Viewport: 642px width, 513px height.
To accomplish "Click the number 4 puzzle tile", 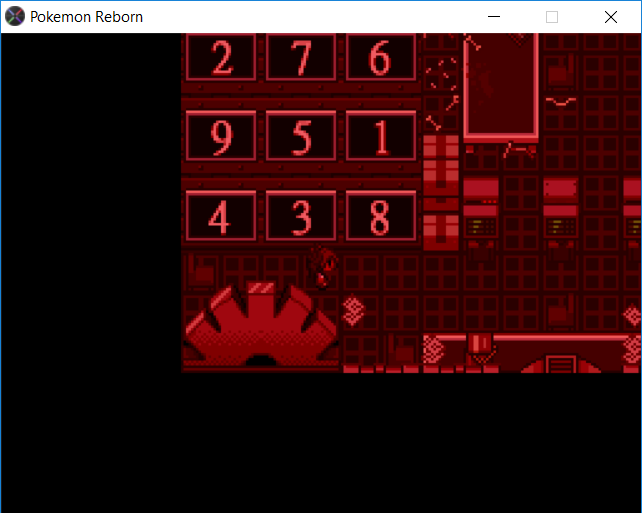I will [221, 215].
